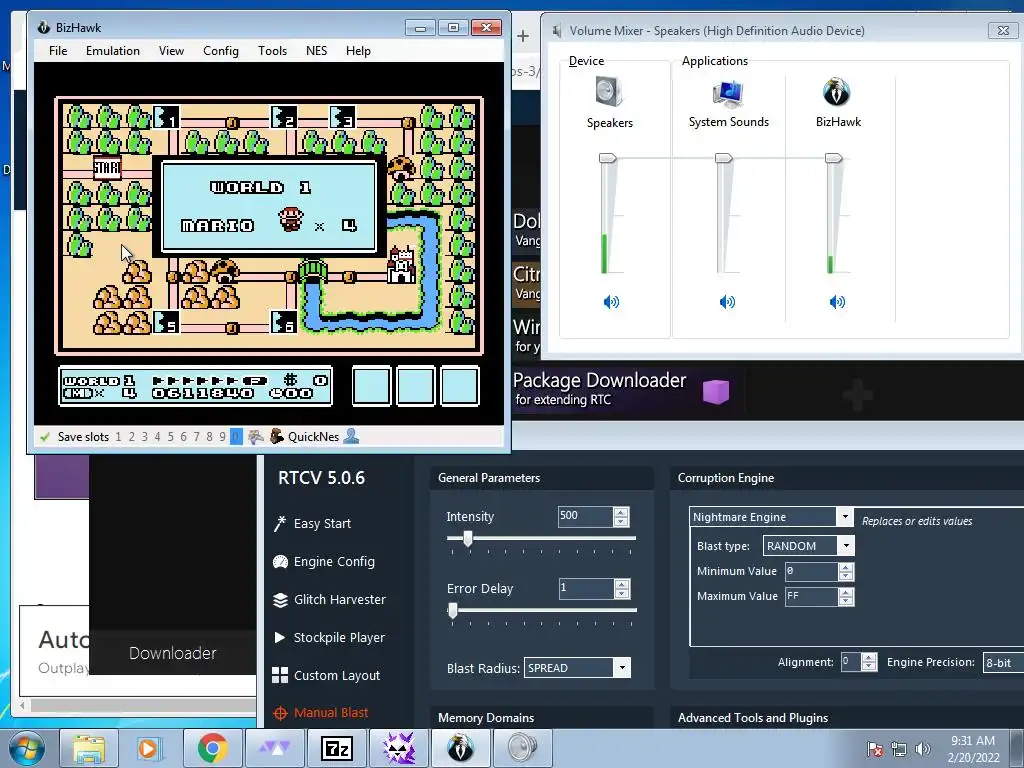Click the Intensity slider handle
Viewport: 1024px width, 768px height.
(x=468, y=538)
